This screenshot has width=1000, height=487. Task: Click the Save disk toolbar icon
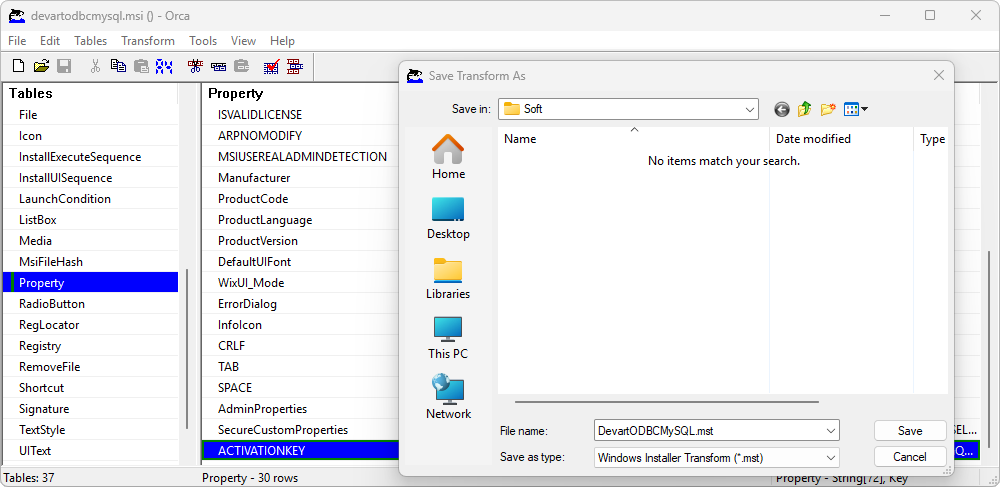point(64,66)
